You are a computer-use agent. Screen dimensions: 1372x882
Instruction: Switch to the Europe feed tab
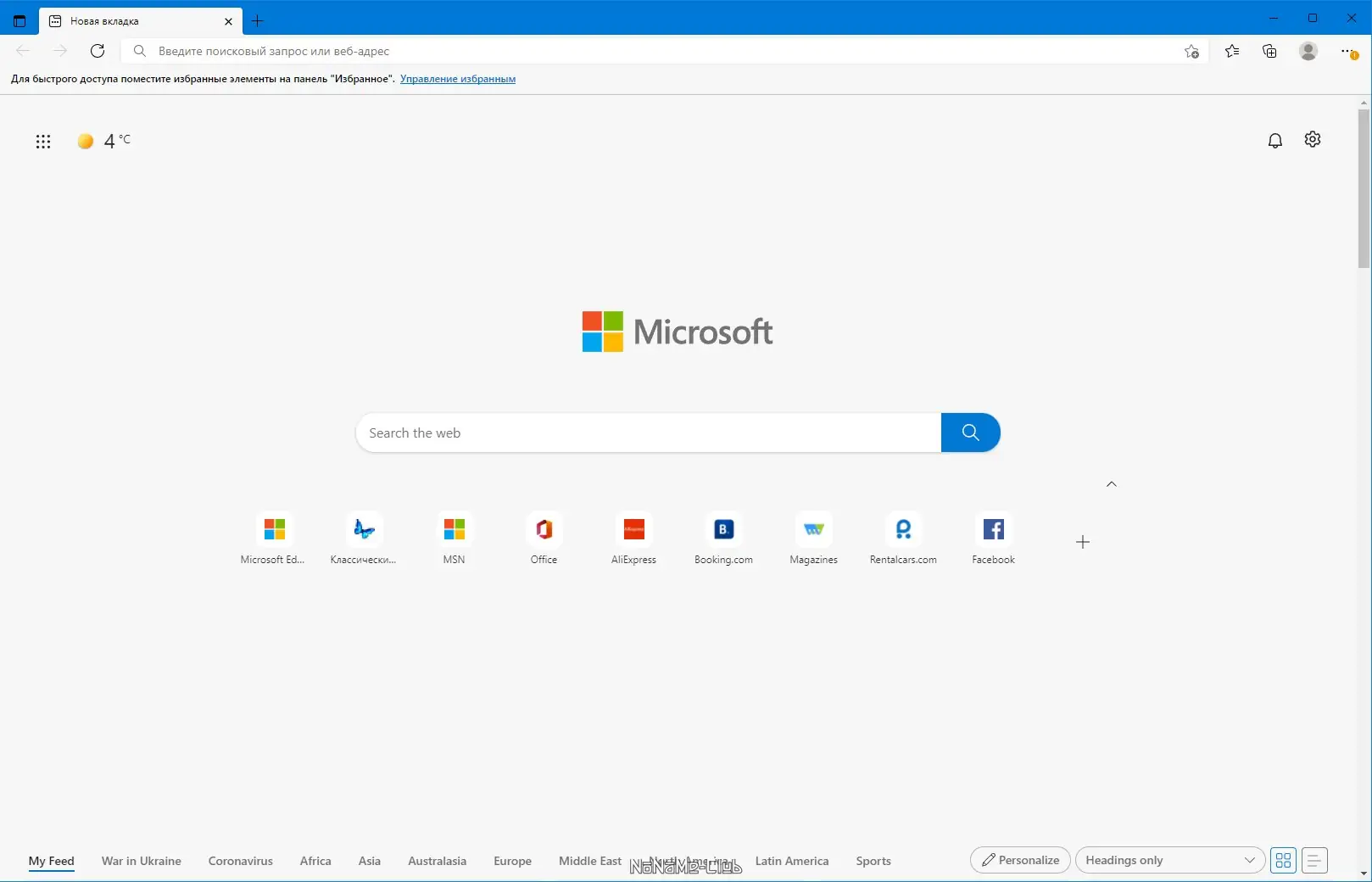click(513, 861)
